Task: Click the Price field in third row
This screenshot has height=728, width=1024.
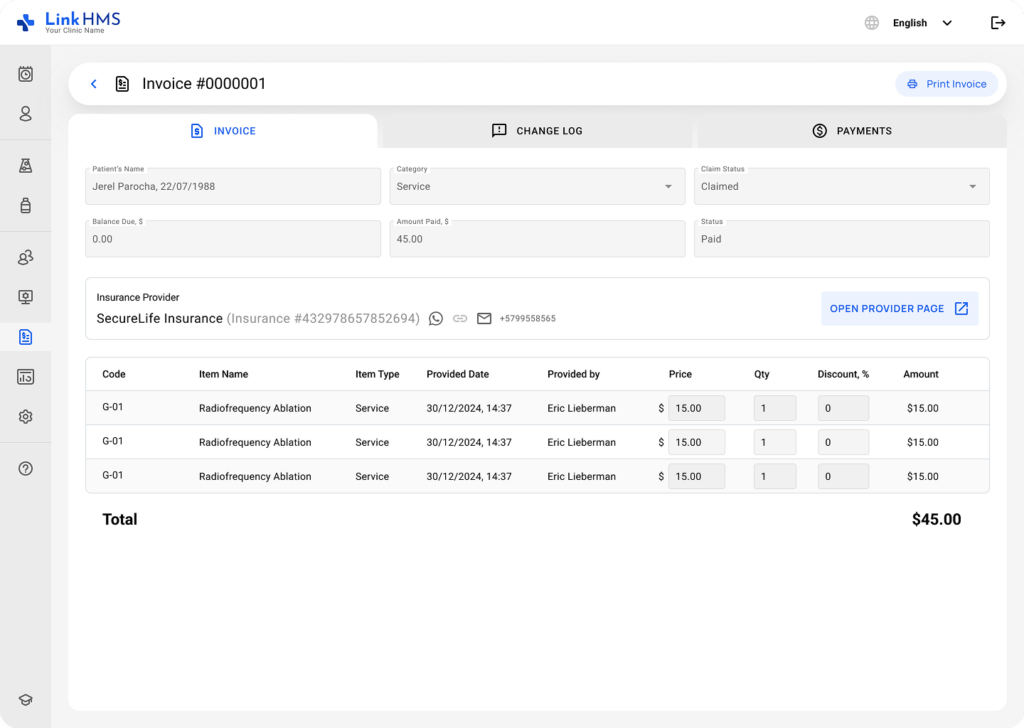Action: point(696,476)
